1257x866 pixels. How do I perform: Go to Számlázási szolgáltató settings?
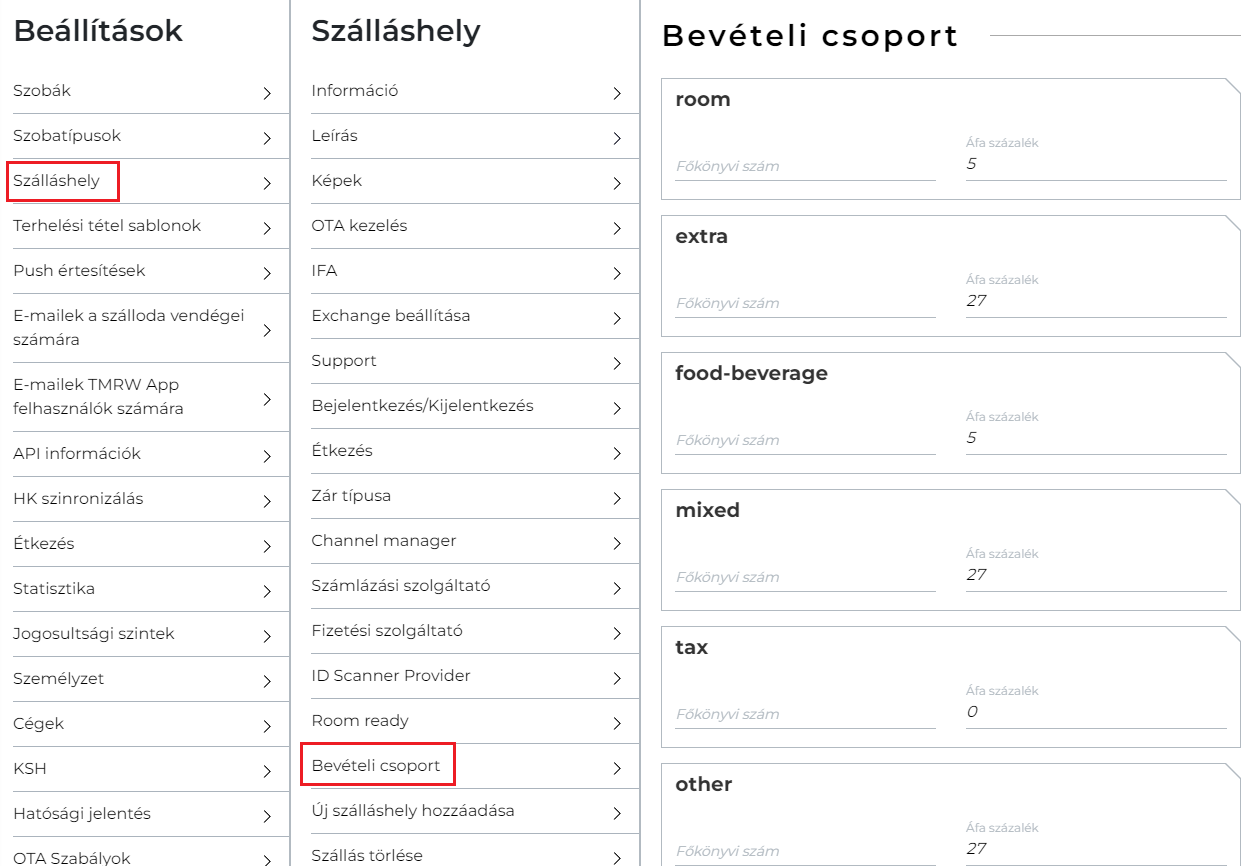coord(400,586)
